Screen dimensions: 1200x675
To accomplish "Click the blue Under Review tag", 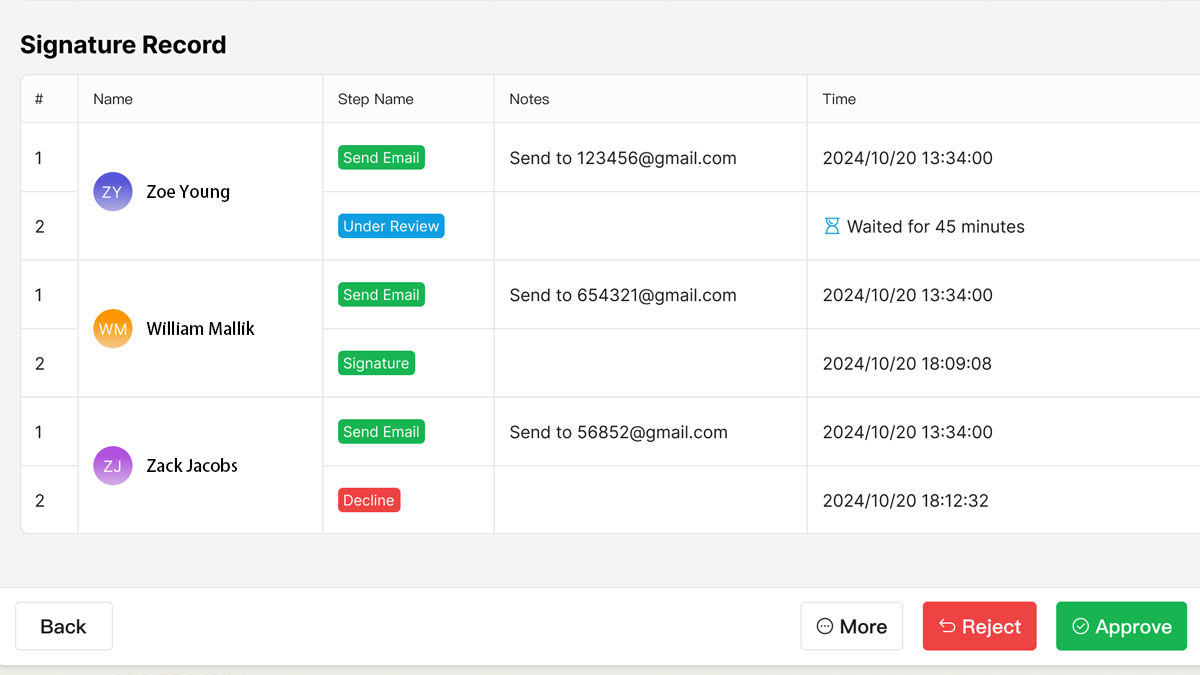I will click(x=391, y=226).
